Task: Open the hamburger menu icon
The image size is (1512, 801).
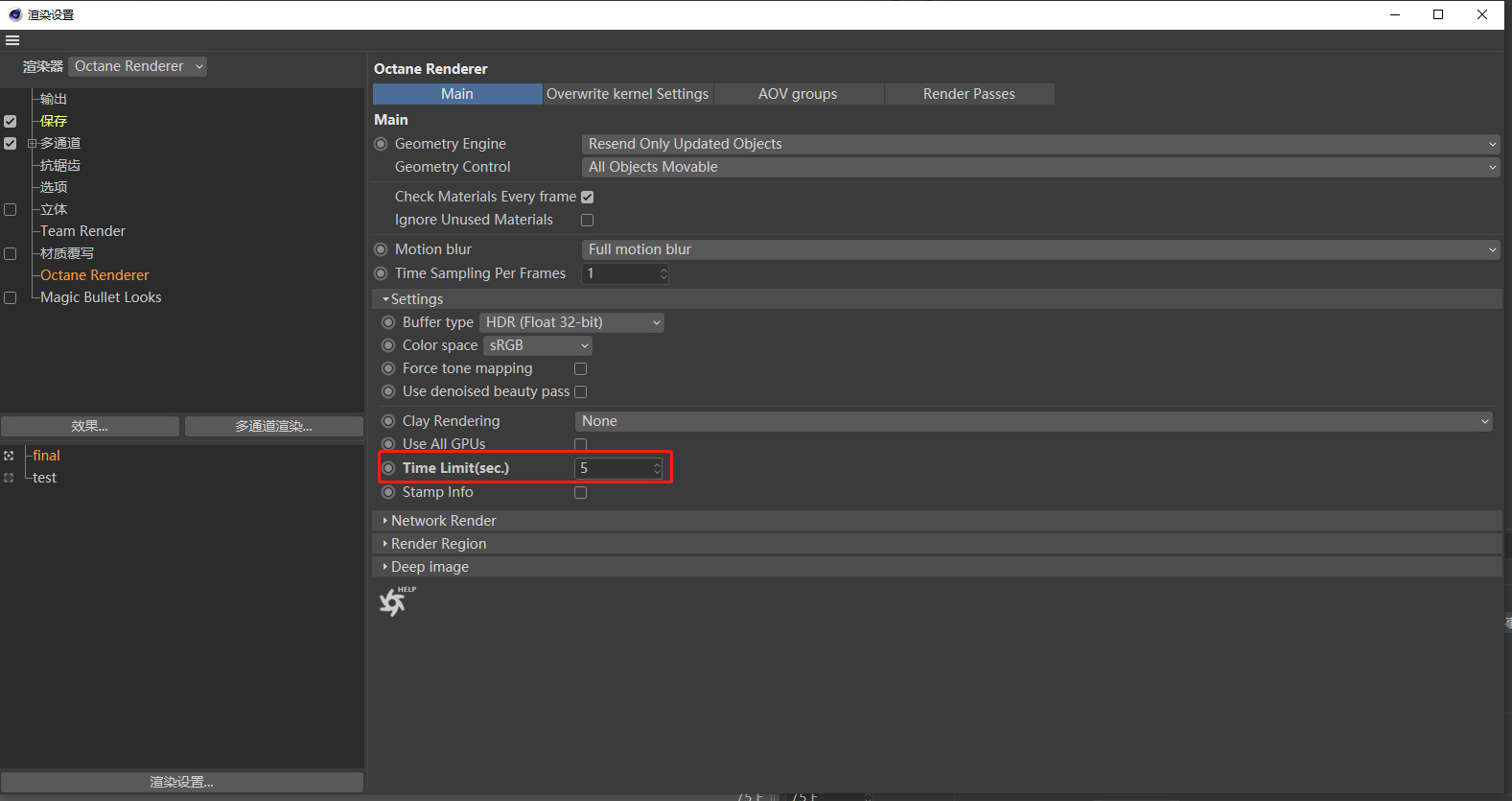Action: [12, 40]
